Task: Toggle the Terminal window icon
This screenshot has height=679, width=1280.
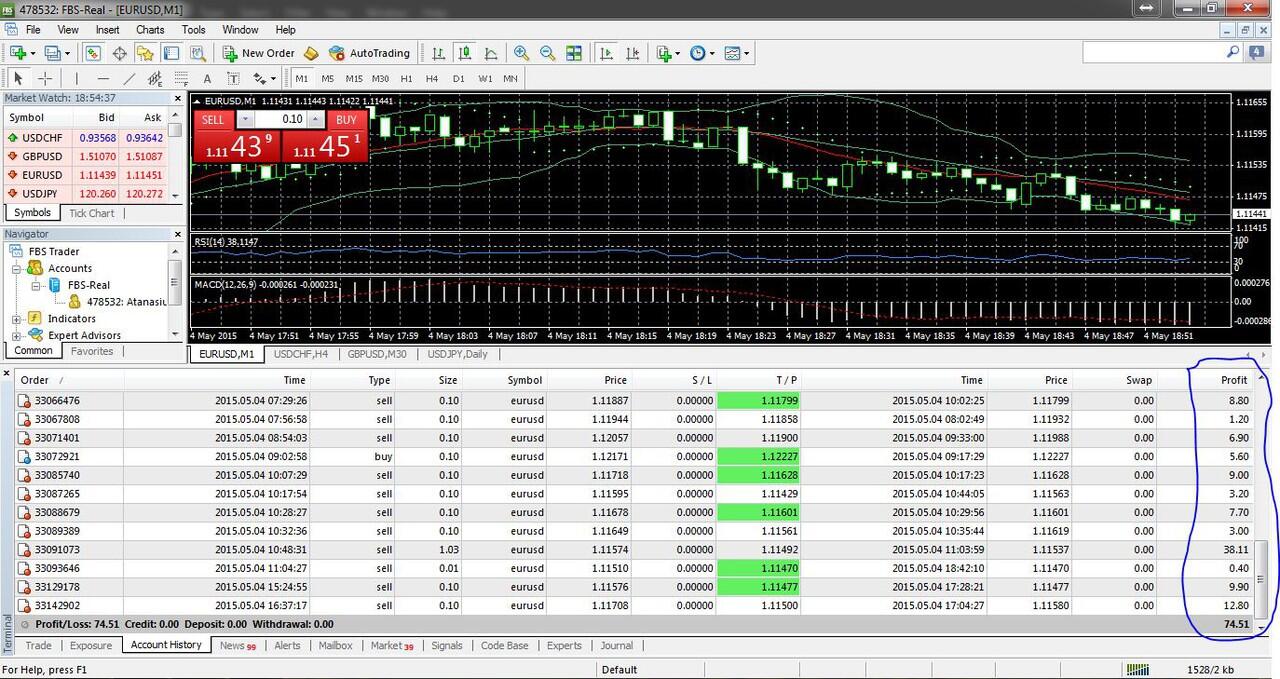Action: pyautogui.click(x=171, y=53)
